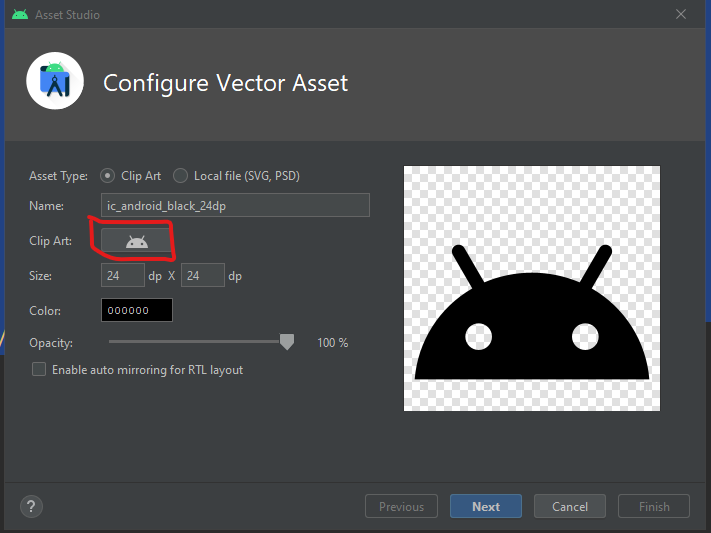
Task: Enable auto mirroring for RTL layout
Action: pyautogui.click(x=40, y=369)
